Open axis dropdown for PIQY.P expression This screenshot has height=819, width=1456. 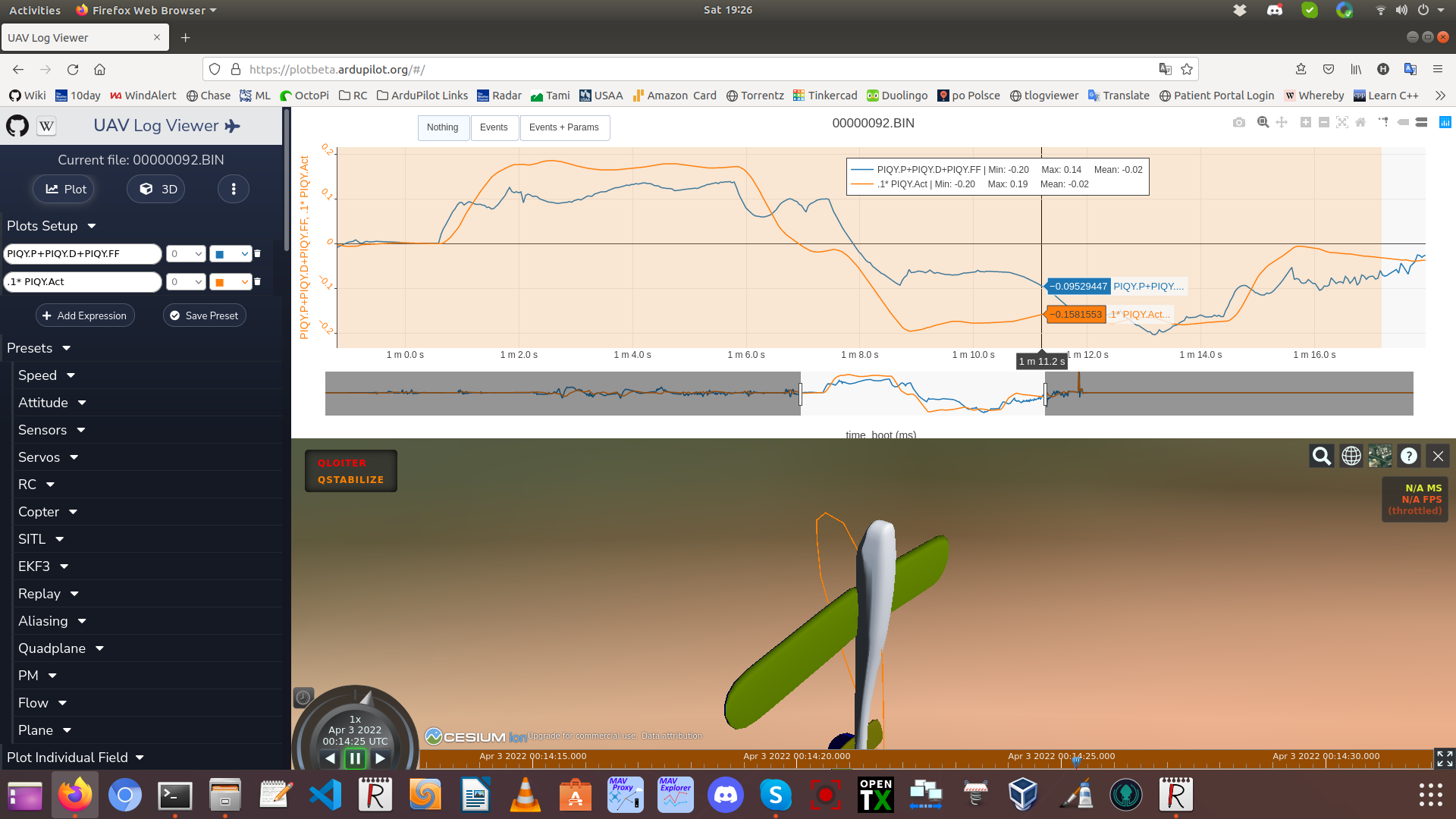[x=186, y=254]
